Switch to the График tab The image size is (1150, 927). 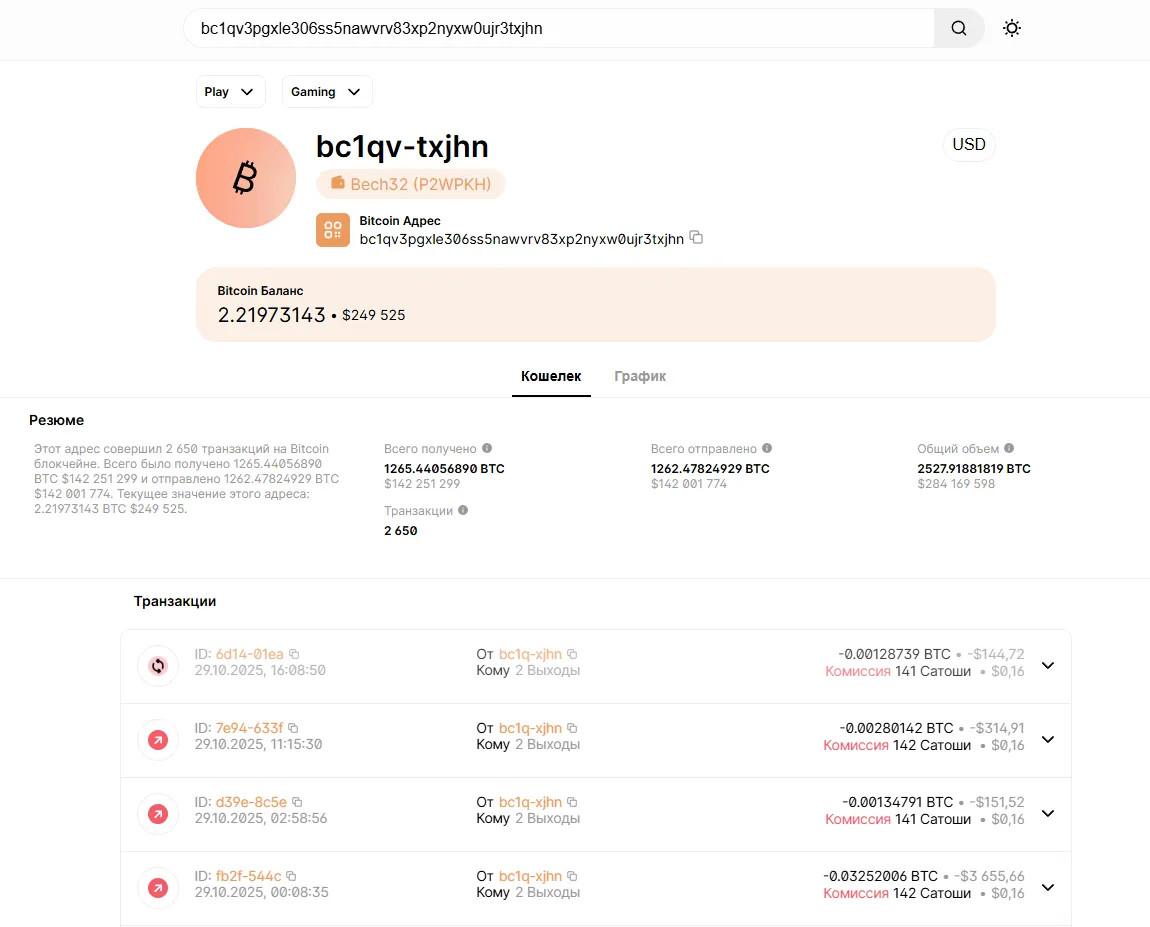click(x=640, y=376)
